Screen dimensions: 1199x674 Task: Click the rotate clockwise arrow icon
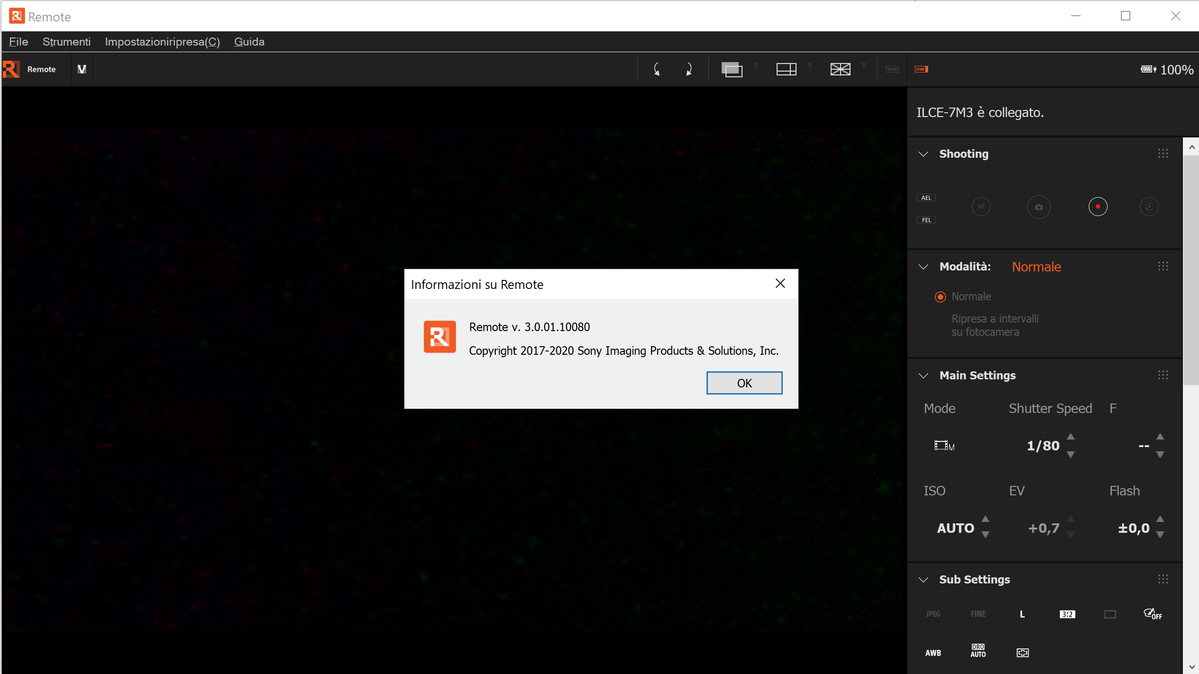[688, 69]
